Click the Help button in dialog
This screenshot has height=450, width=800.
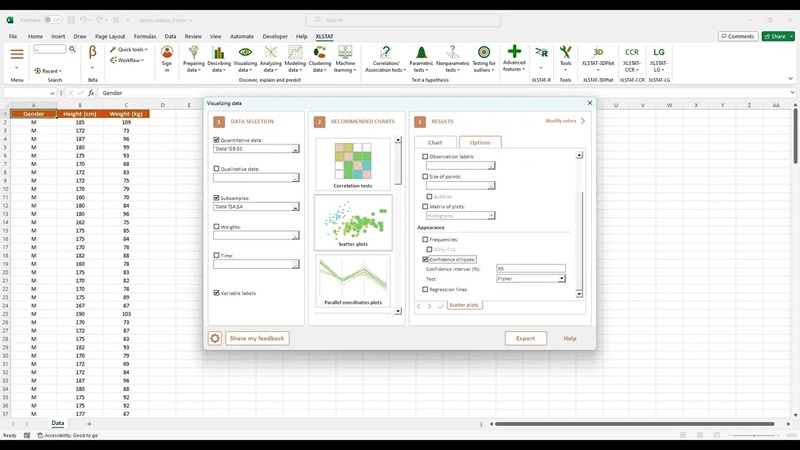[x=570, y=338]
